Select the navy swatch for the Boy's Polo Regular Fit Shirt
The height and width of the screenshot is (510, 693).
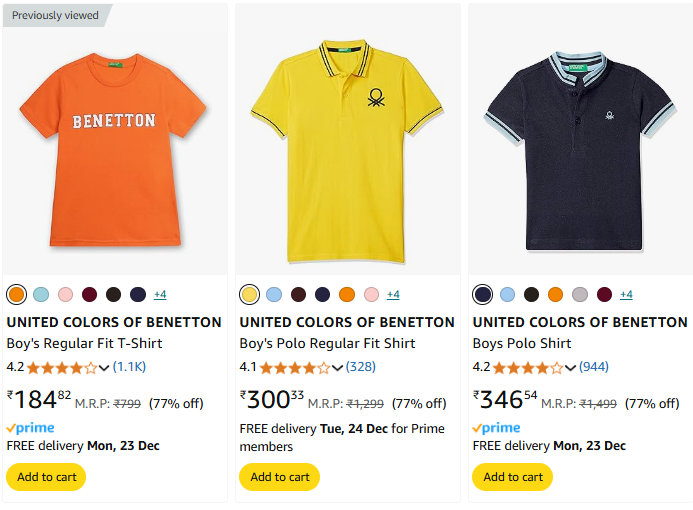(x=323, y=294)
